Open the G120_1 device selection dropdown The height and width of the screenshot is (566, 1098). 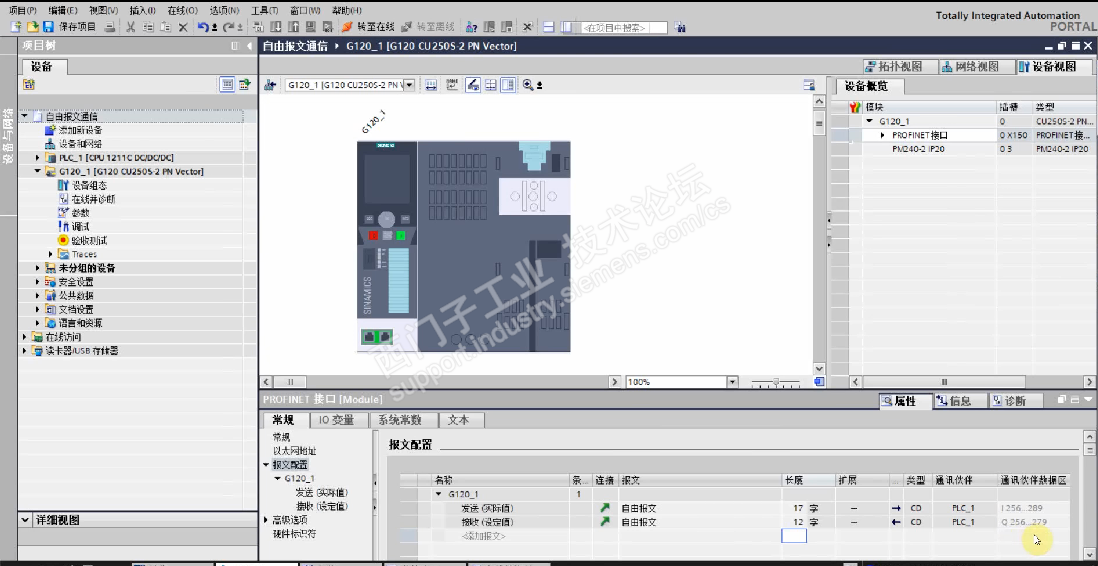coord(409,85)
